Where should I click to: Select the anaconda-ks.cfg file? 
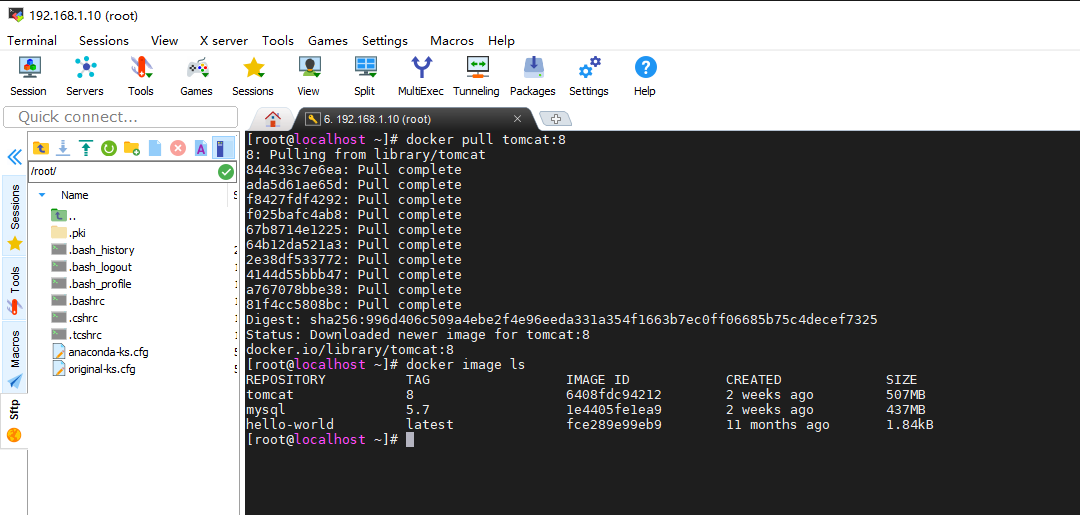coord(100,352)
